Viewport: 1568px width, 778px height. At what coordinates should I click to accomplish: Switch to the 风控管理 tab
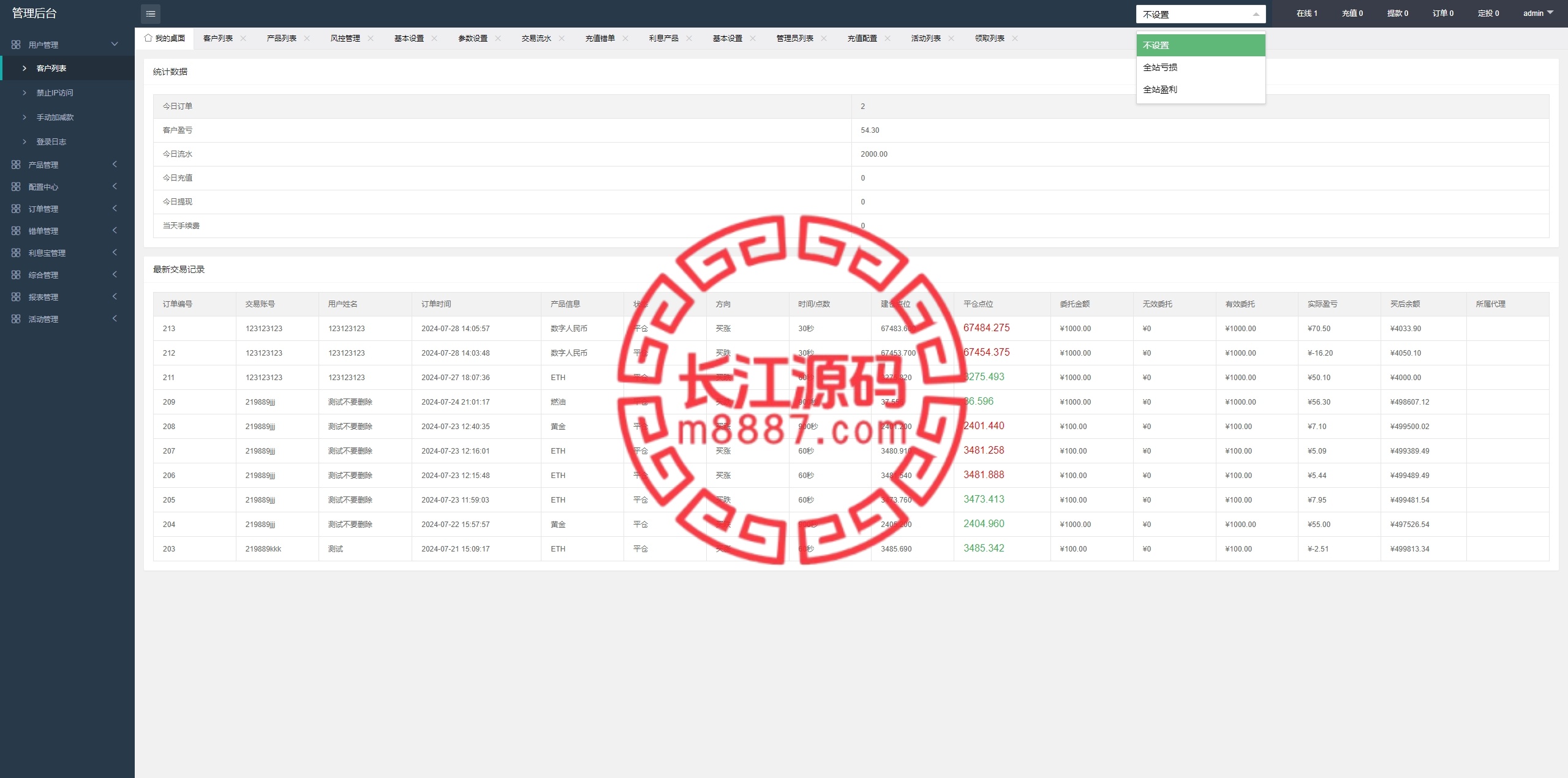point(345,38)
